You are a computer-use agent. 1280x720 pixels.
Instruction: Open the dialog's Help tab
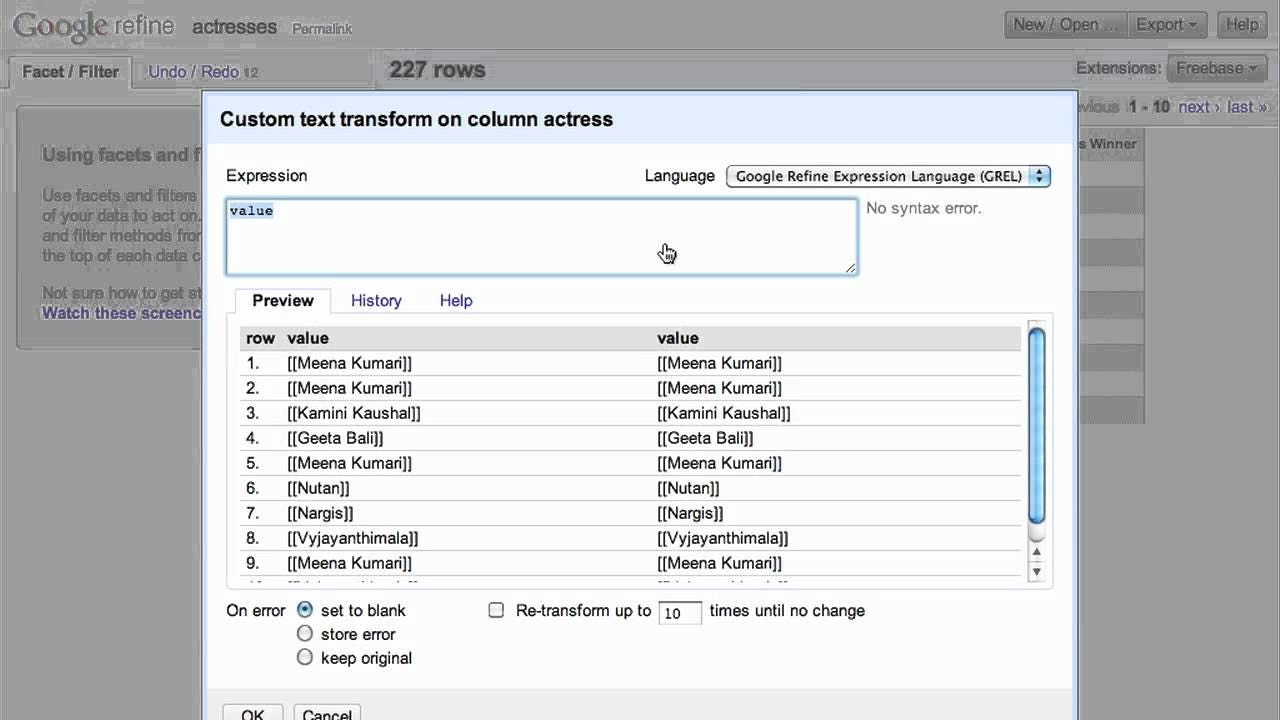click(x=456, y=300)
